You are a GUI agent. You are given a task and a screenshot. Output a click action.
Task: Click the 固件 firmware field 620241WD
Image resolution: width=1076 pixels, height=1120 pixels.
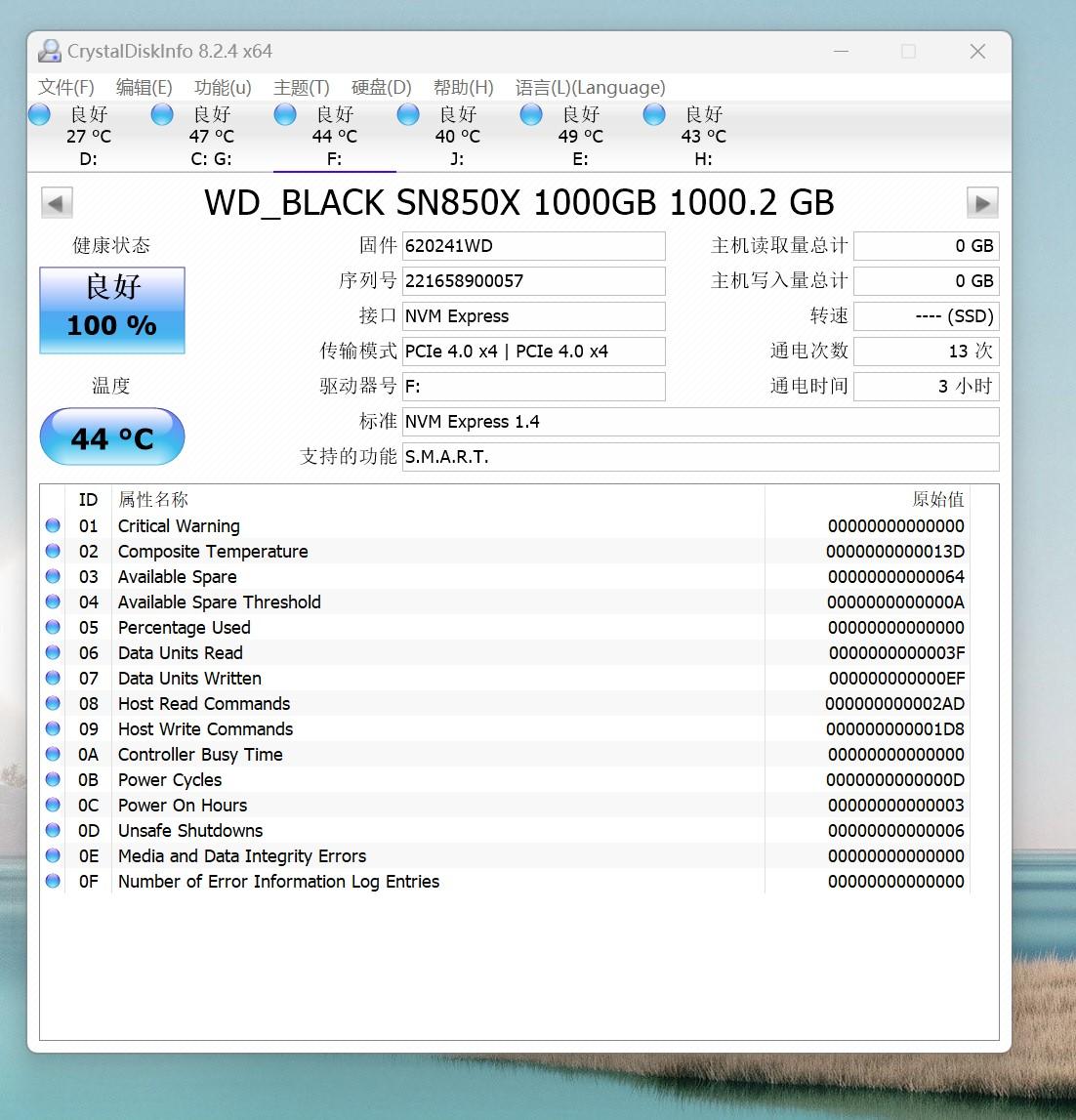pos(534,246)
